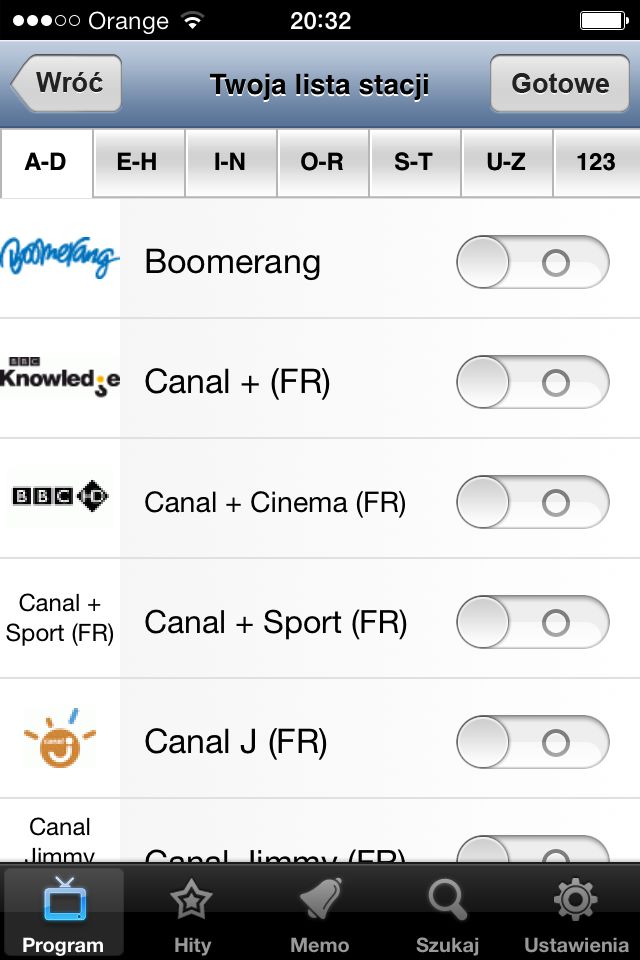Image resolution: width=640 pixels, height=960 pixels.
Task: Toggle the Boomerang station switch
Action: [533, 262]
